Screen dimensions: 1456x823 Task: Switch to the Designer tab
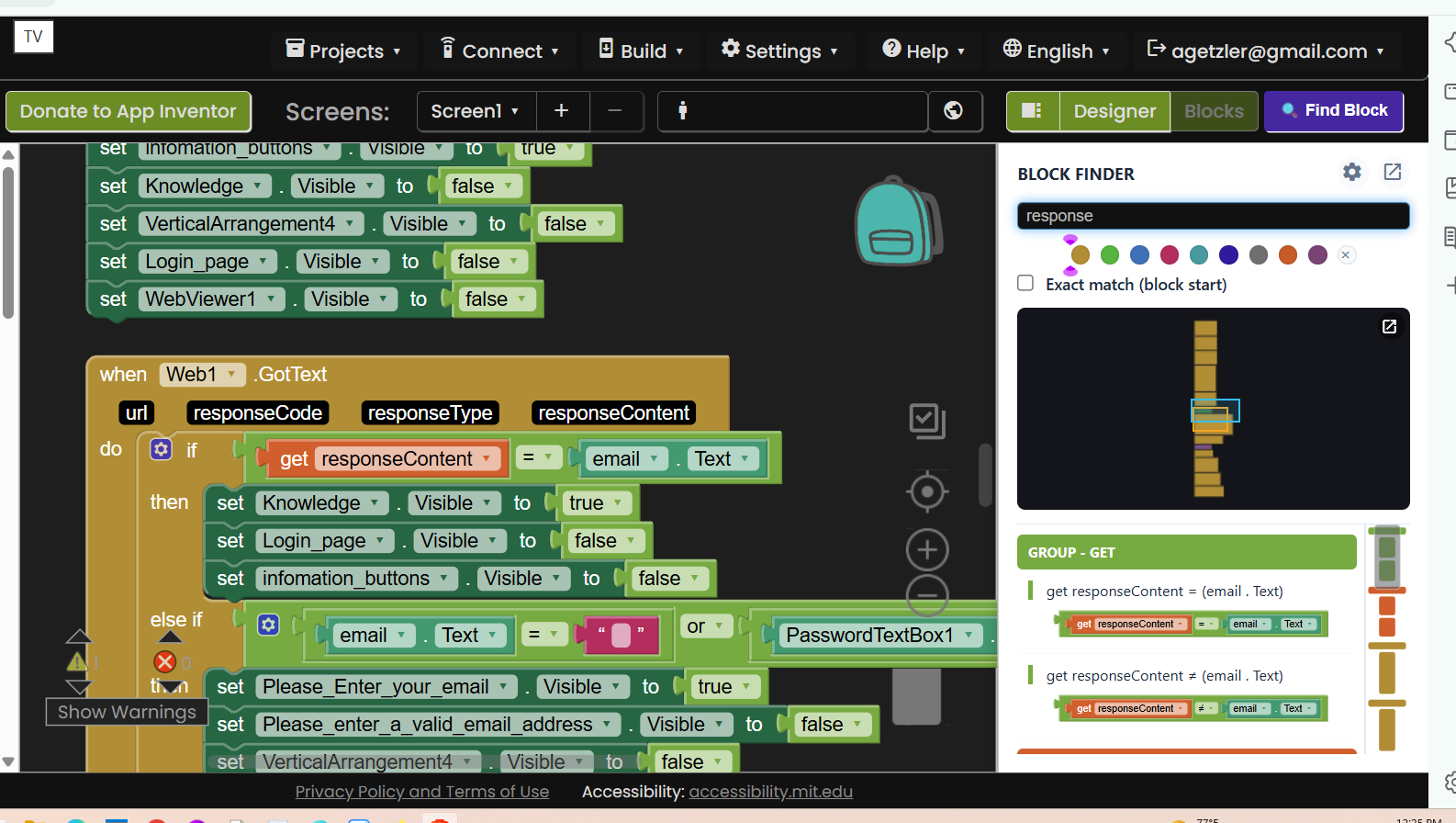tap(1114, 111)
